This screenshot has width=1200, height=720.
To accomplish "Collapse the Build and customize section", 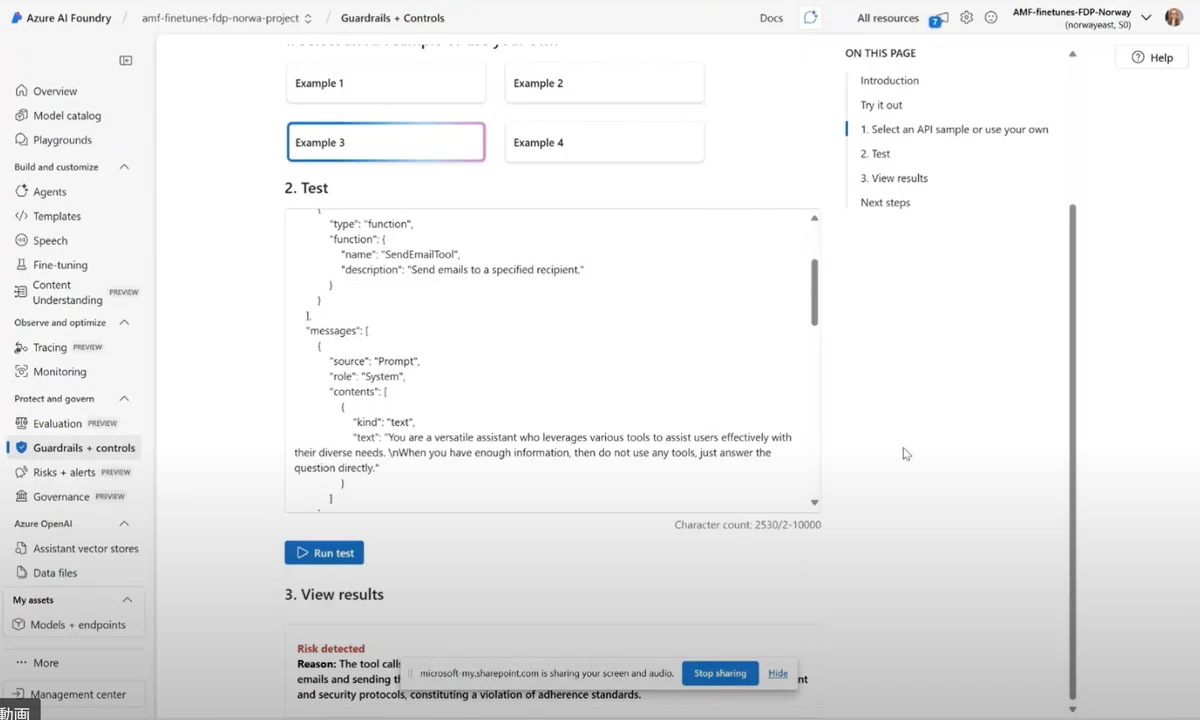I will [x=125, y=167].
